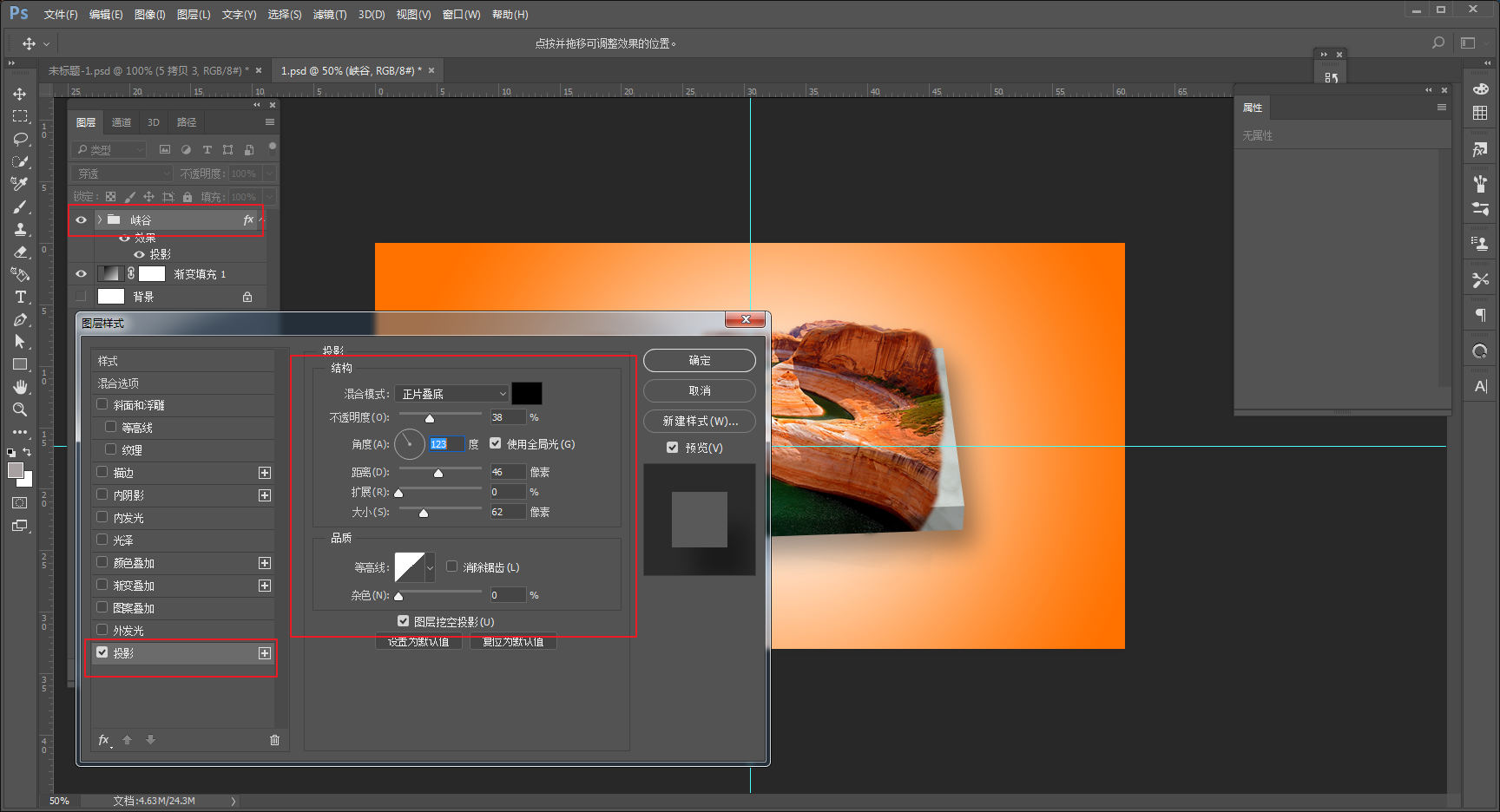The image size is (1500, 812).
Task: Enable the 内发光 checkbox
Action: [x=102, y=517]
